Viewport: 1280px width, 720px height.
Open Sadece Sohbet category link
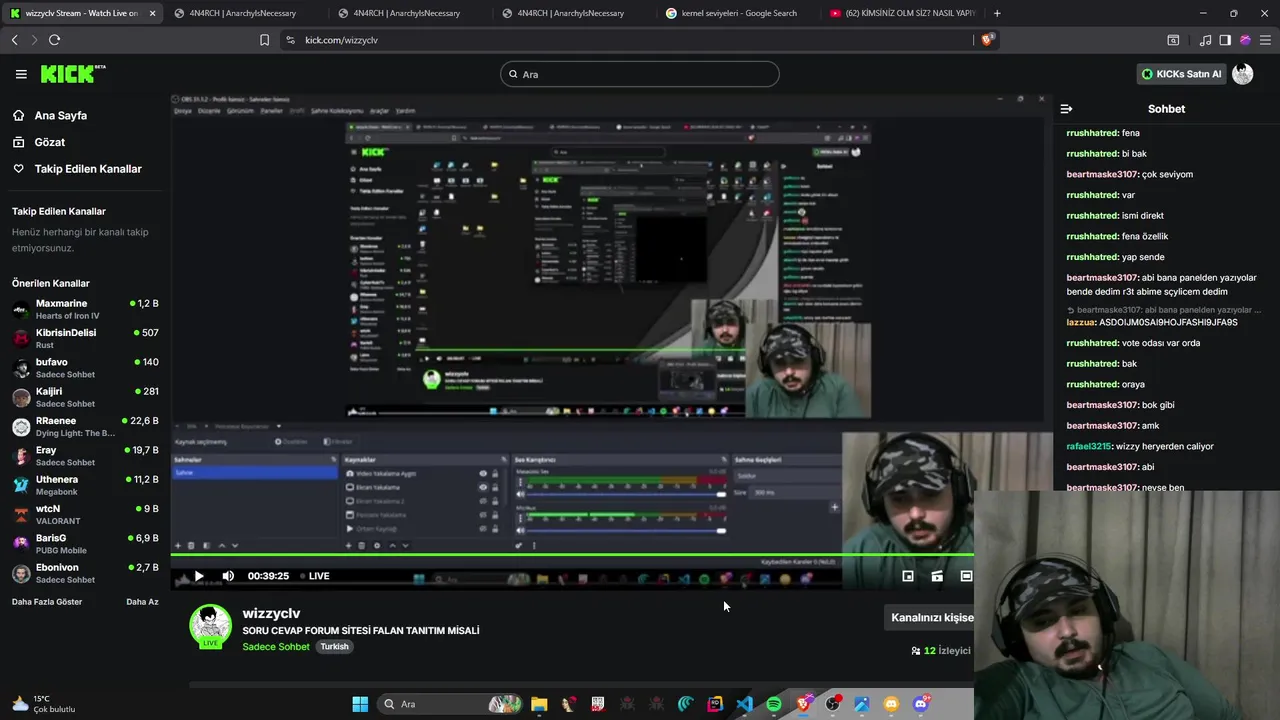pyautogui.click(x=276, y=647)
